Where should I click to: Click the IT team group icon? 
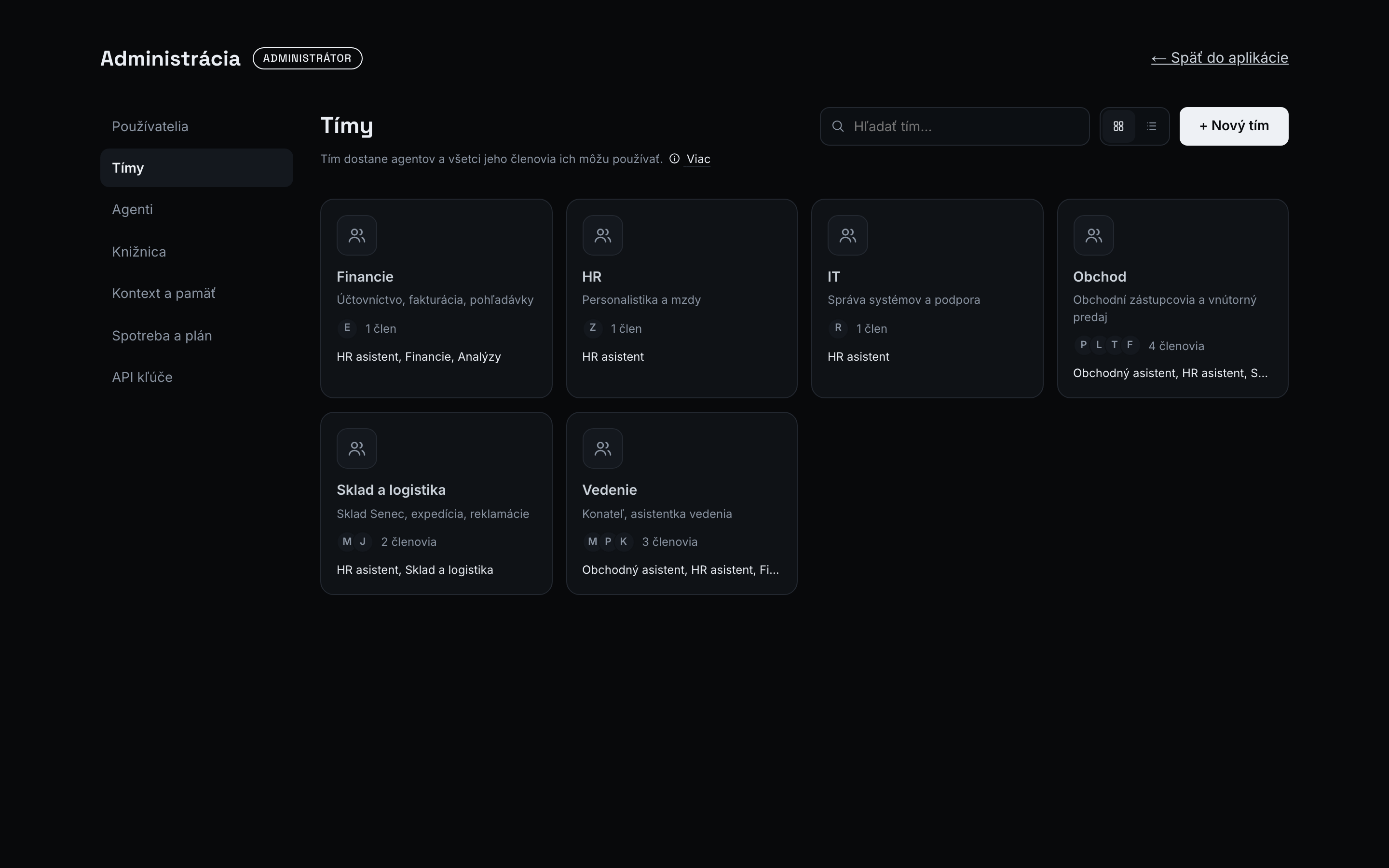[x=848, y=235]
